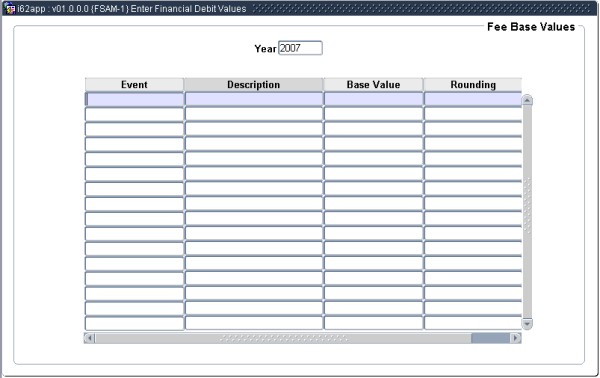Click the first row Event field
Image resolution: width=600 pixels, height=378 pixels.
click(x=134, y=99)
